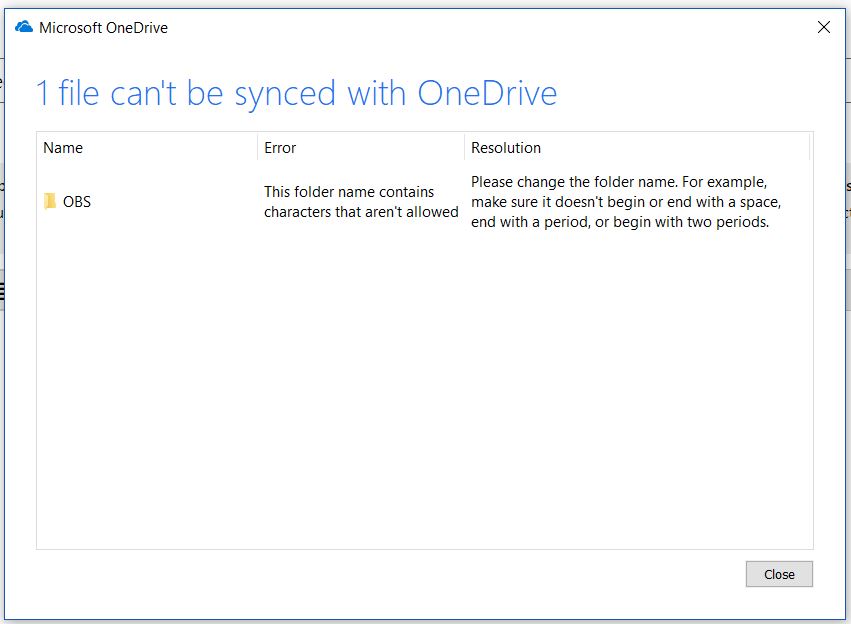
Task: Click the OneDrive cloud icon in title bar
Action: point(24,27)
